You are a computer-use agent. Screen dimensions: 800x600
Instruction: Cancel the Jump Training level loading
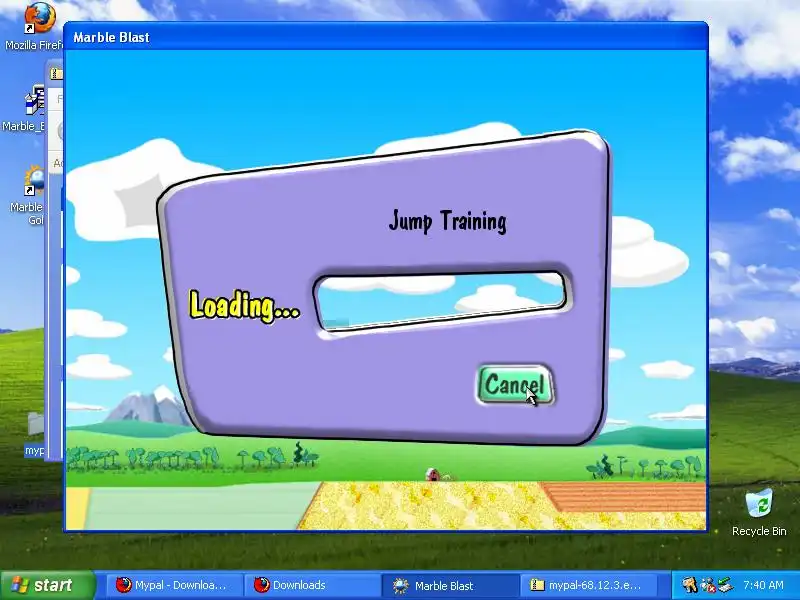(x=515, y=385)
